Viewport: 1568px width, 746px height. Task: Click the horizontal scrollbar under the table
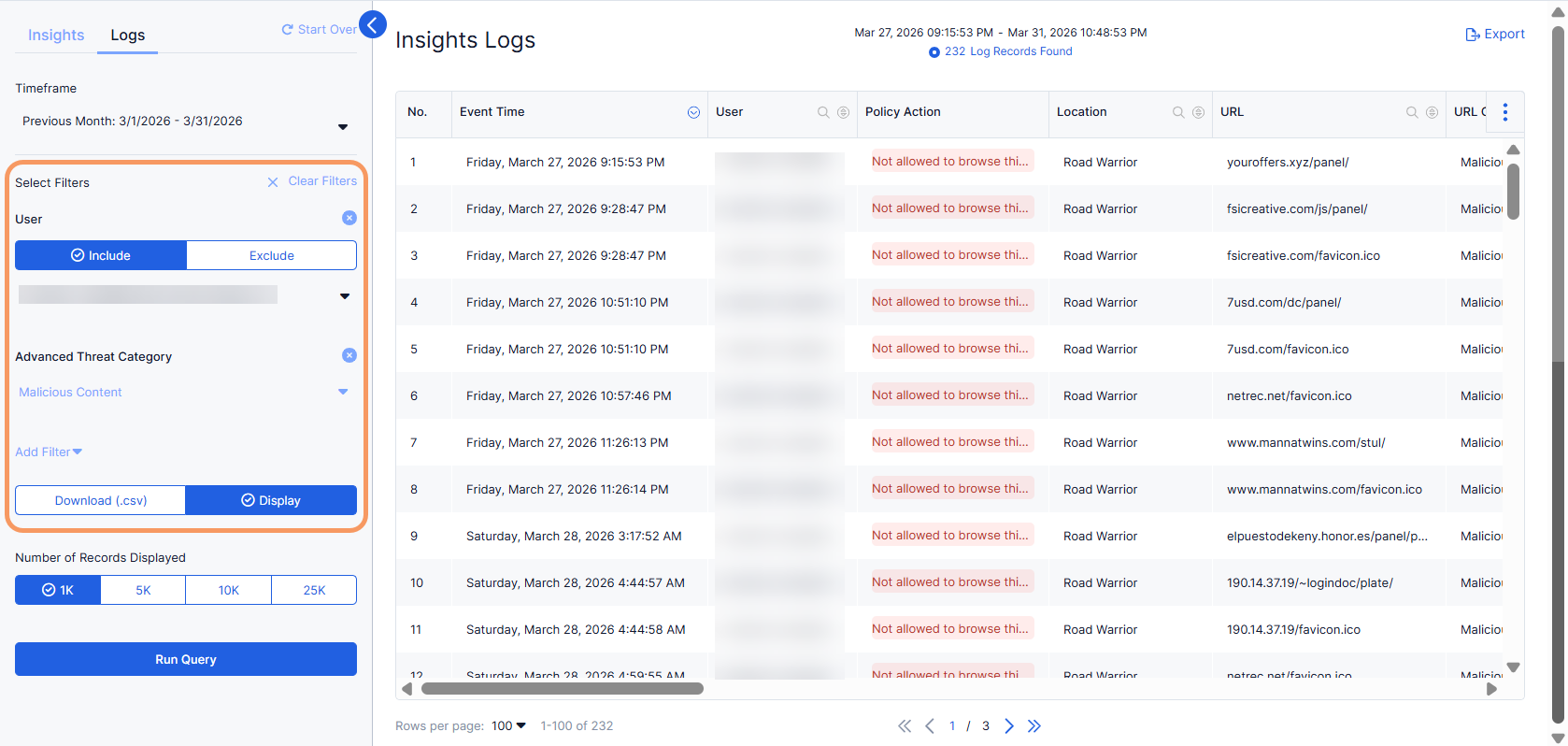[x=563, y=689]
